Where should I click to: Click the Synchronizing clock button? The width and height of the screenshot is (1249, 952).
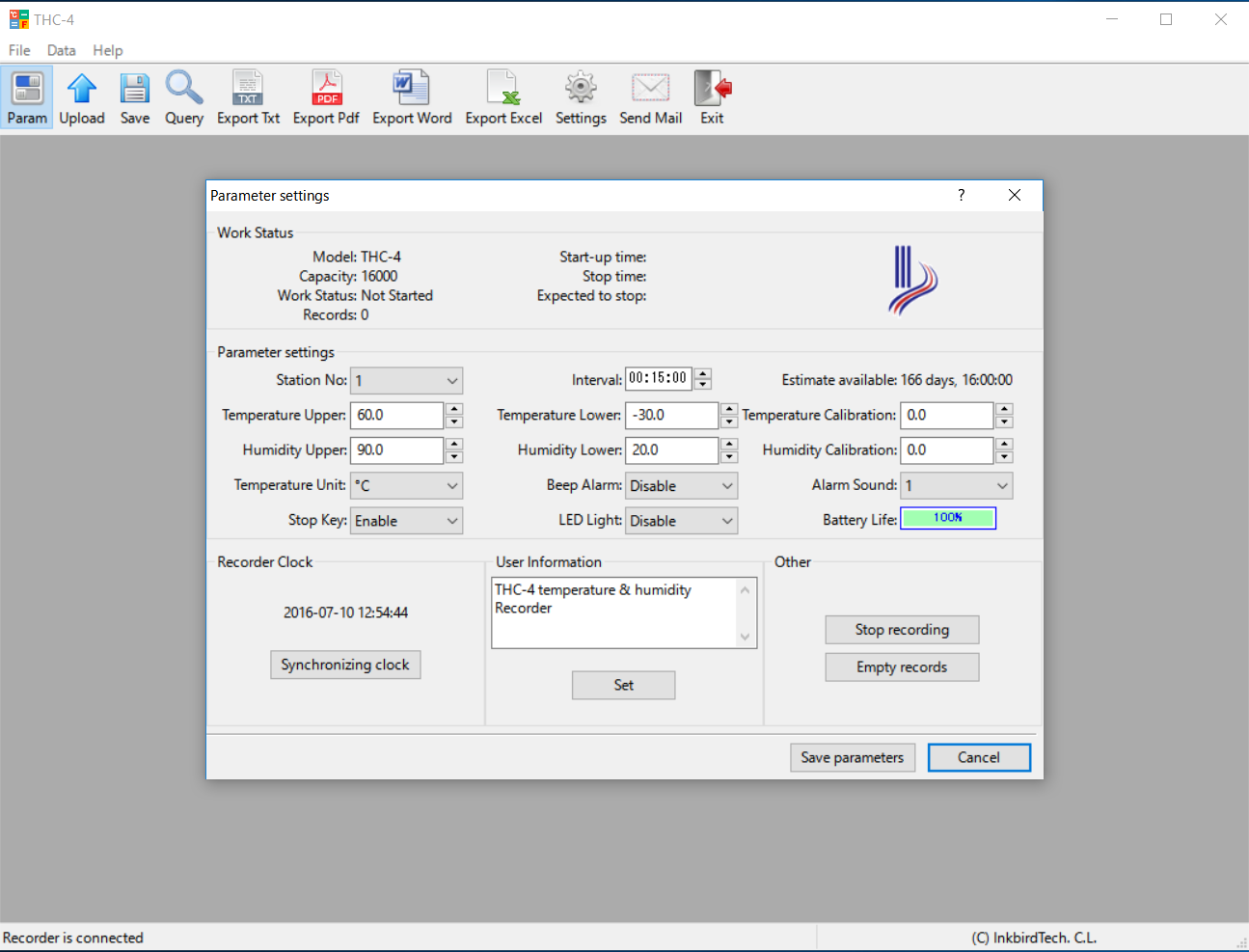[345, 665]
